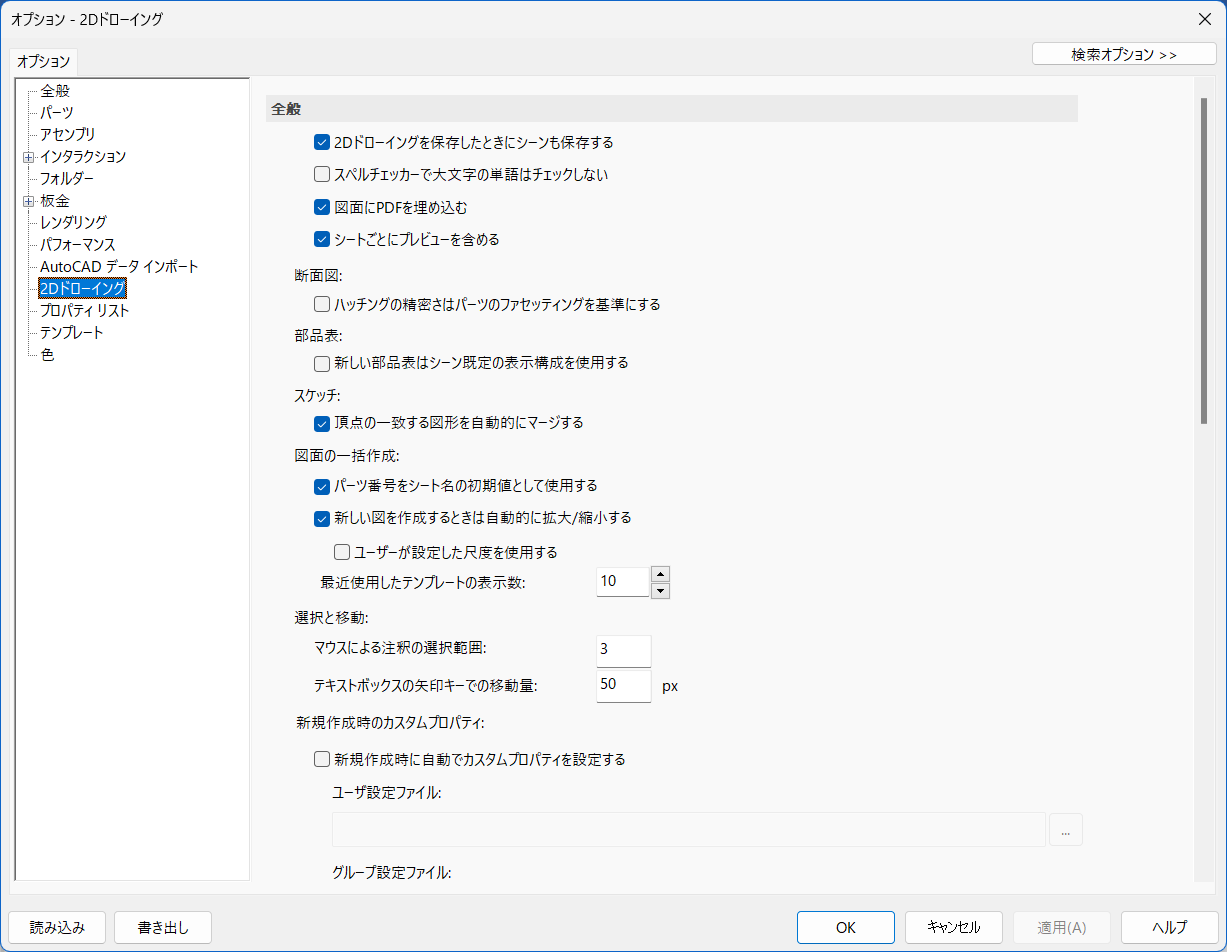Select the 色 settings page
1227x952 pixels.
[x=46, y=354]
